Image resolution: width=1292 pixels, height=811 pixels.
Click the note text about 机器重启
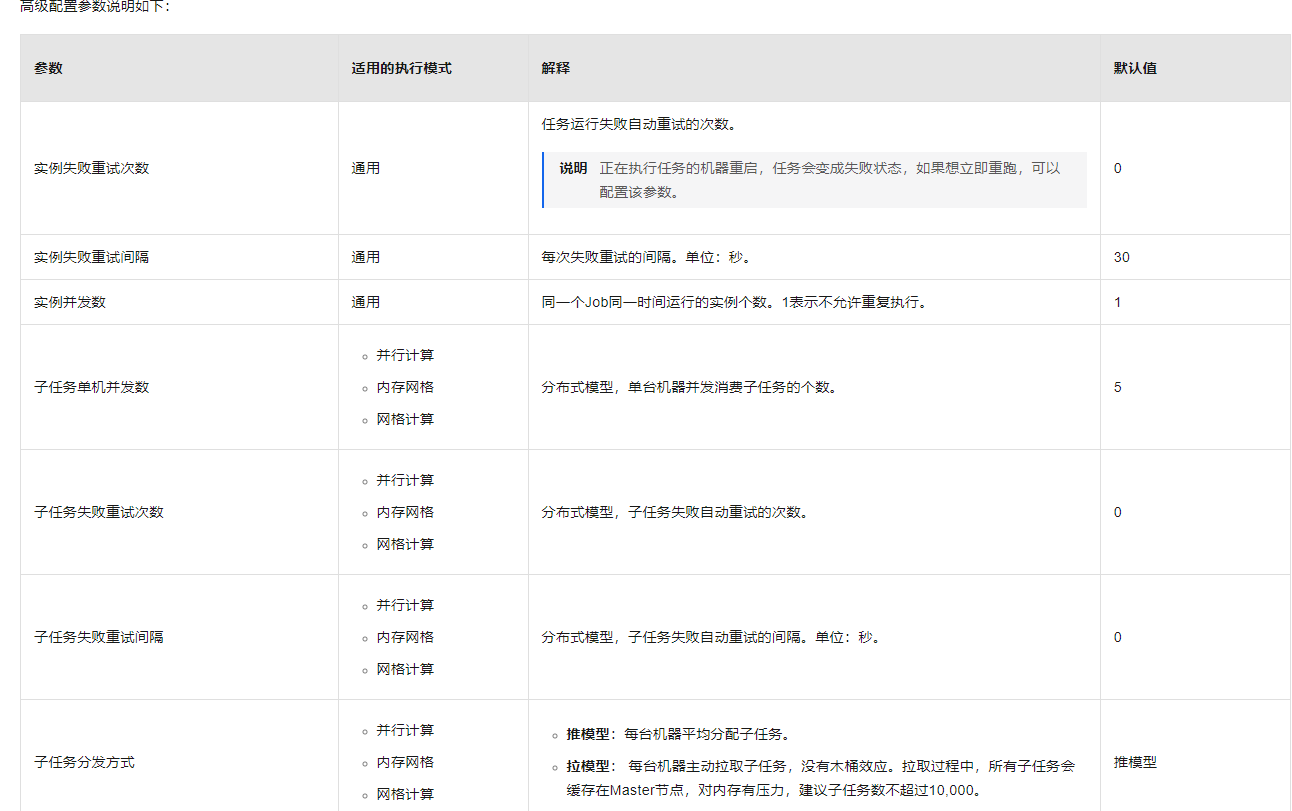(x=830, y=180)
